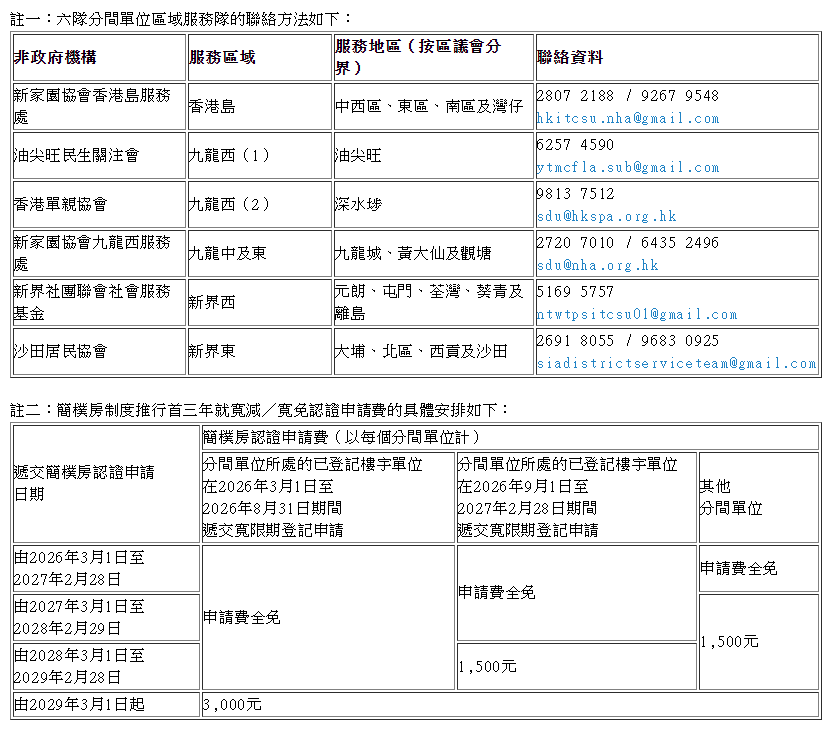The image size is (830, 730).
Task: Select the 香港單親協會 cell
Action: [x=60, y=204]
